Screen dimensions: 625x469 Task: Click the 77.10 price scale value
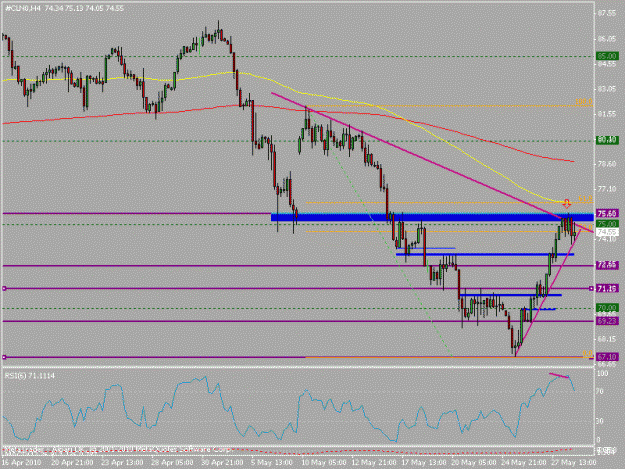[x=607, y=188]
